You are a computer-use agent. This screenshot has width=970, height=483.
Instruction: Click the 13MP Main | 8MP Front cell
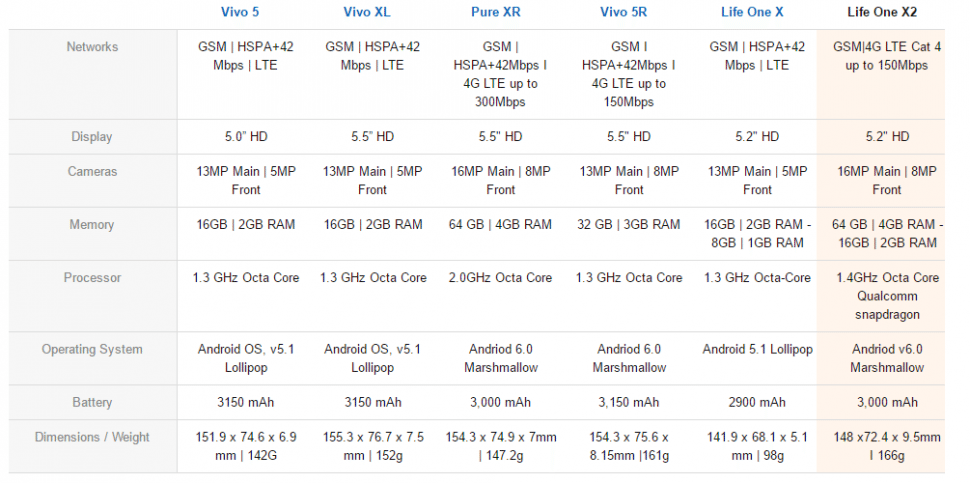pyautogui.click(x=629, y=181)
